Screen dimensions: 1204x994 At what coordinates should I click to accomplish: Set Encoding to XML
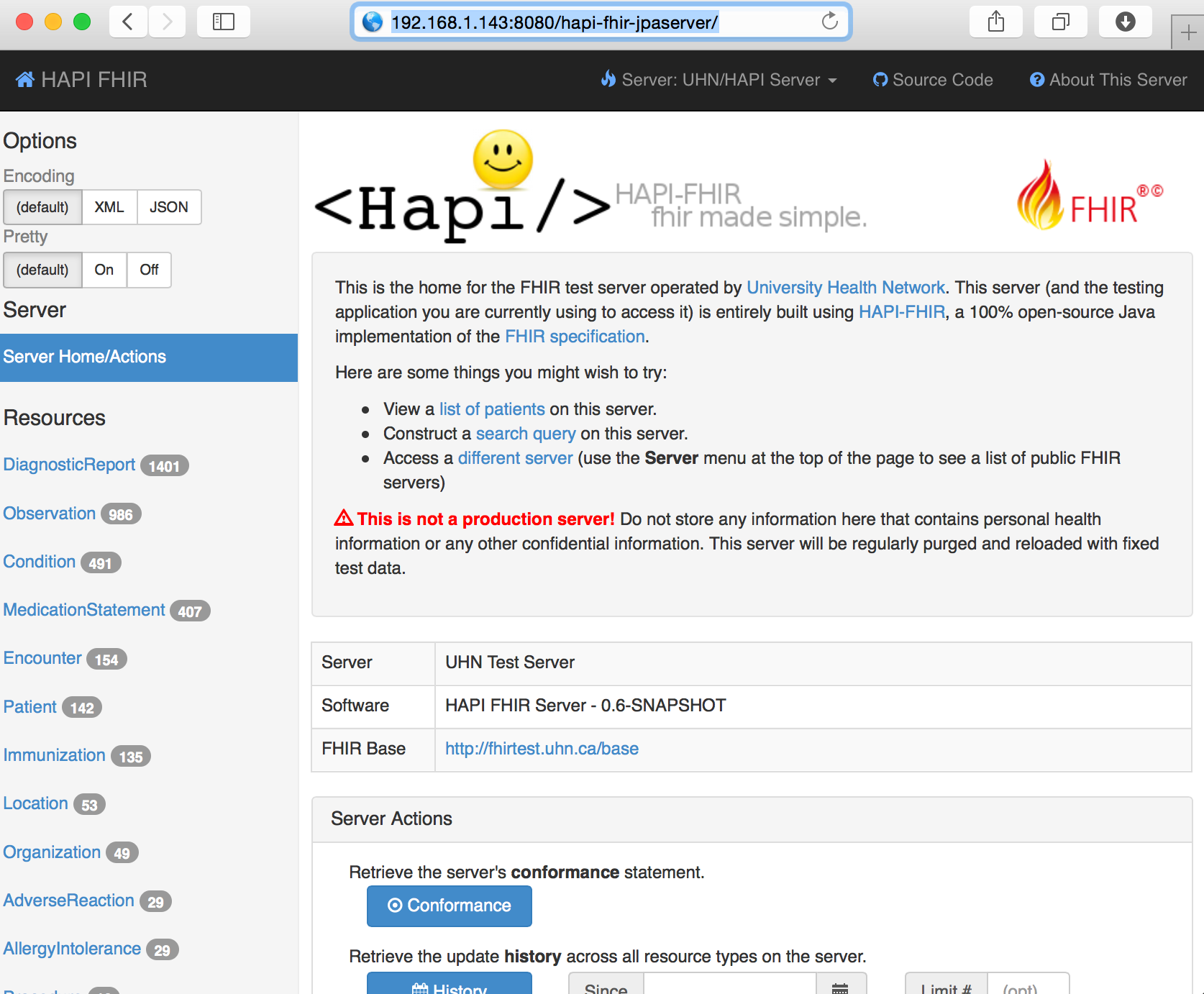(109, 207)
